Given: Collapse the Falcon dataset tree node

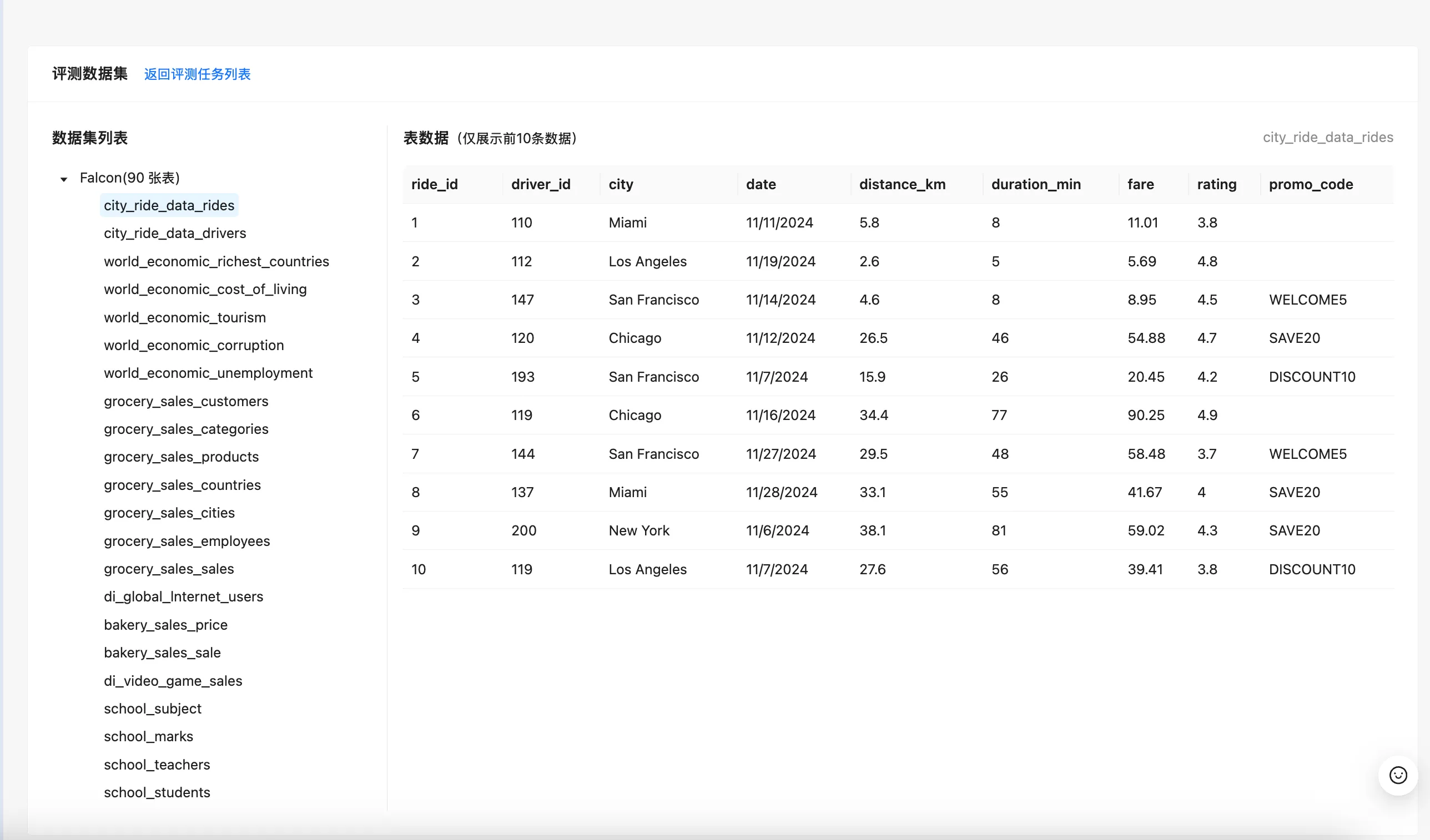Looking at the screenshot, I should [x=63, y=179].
